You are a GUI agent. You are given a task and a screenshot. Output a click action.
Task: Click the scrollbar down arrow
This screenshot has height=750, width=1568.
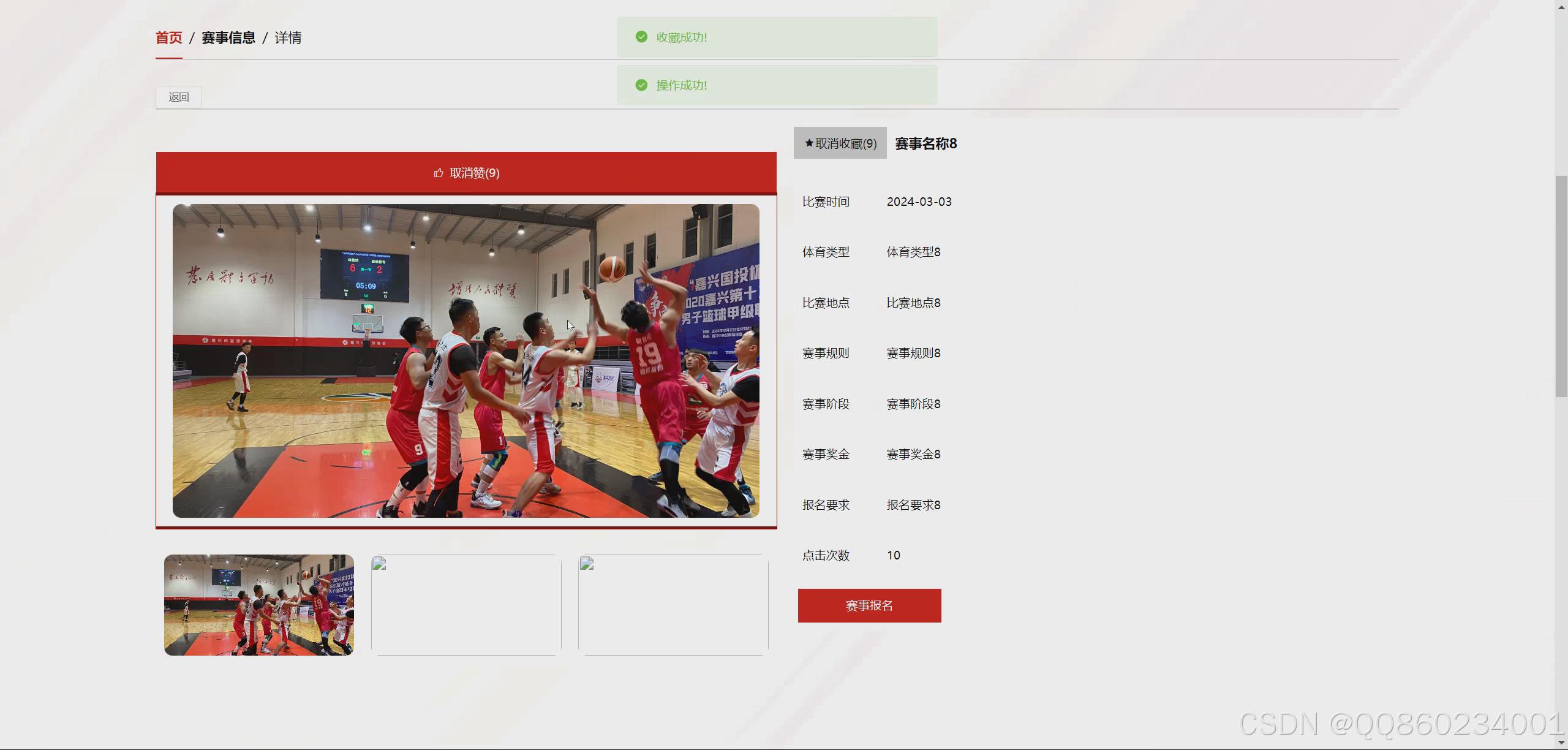pos(1561,743)
